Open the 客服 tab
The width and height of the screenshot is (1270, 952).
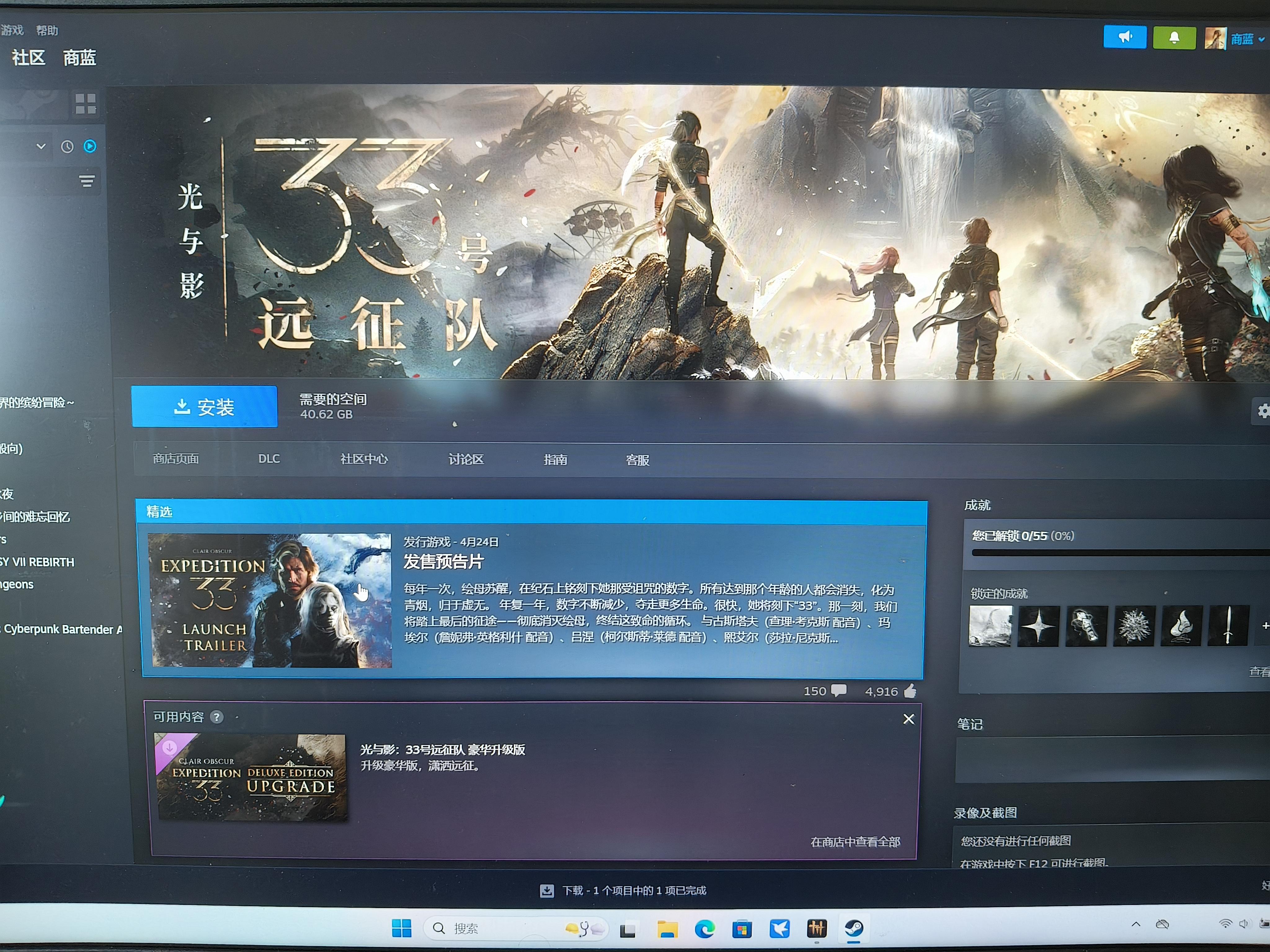[637, 460]
